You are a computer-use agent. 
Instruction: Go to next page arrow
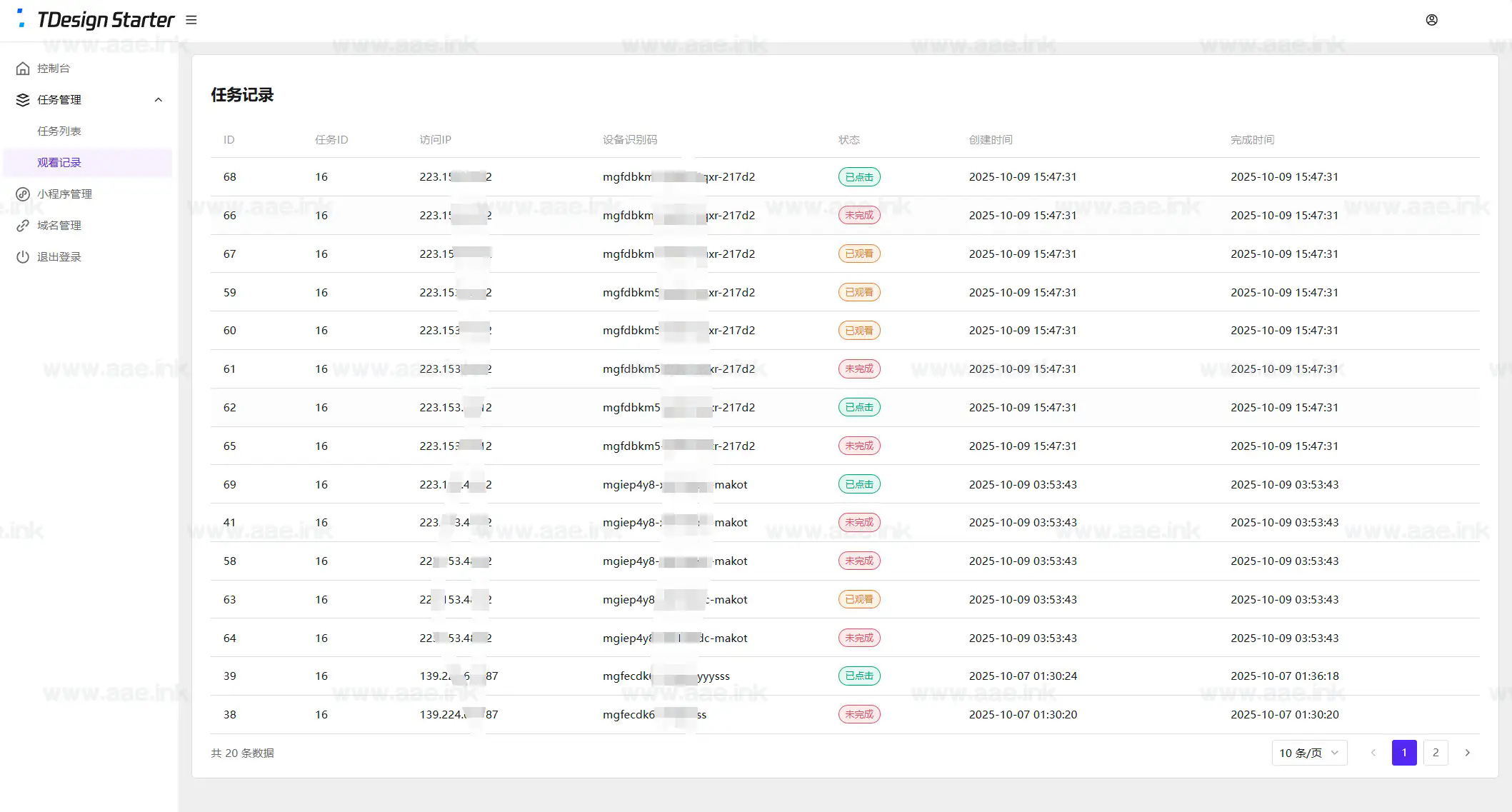[x=1467, y=753]
